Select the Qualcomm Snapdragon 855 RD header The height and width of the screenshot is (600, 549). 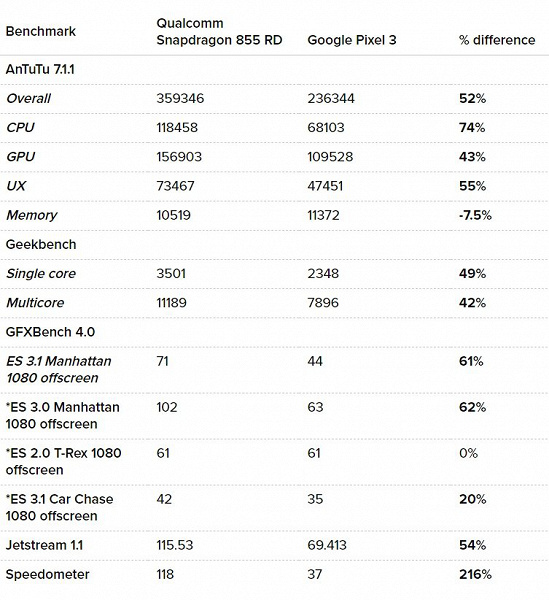[219, 31]
